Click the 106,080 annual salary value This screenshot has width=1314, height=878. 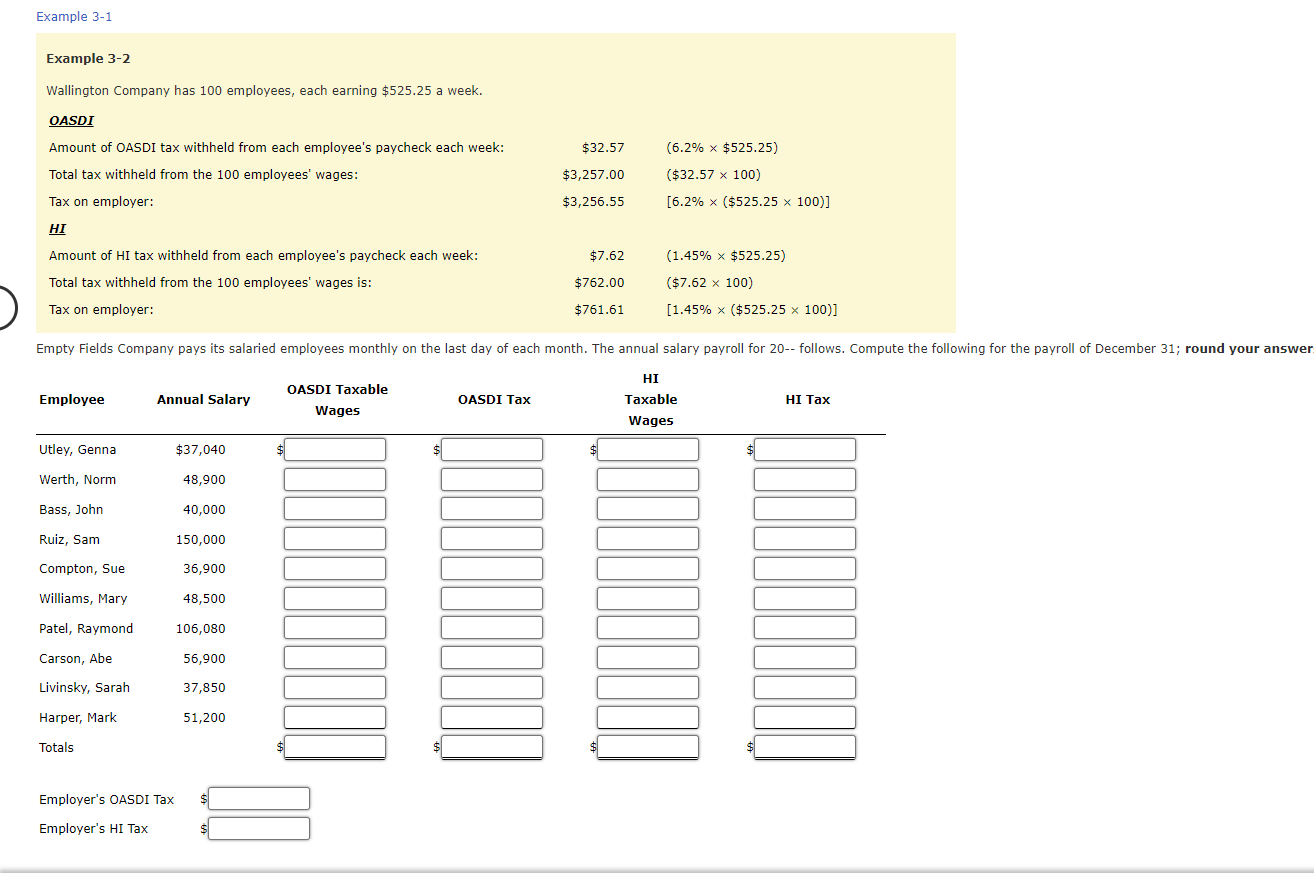pyautogui.click(x=200, y=629)
